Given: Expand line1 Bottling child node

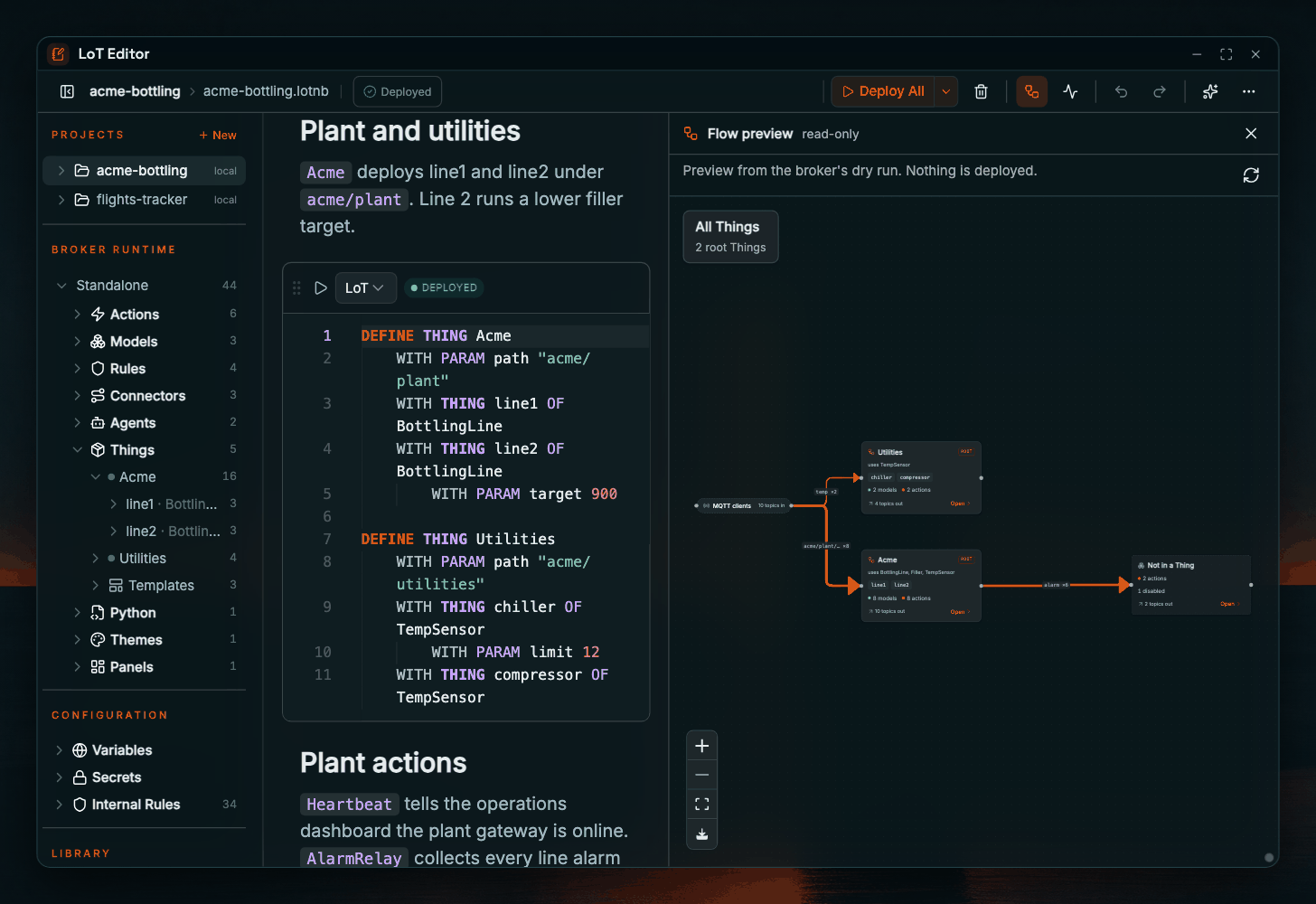Looking at the screenshot, I should (113, 504).
